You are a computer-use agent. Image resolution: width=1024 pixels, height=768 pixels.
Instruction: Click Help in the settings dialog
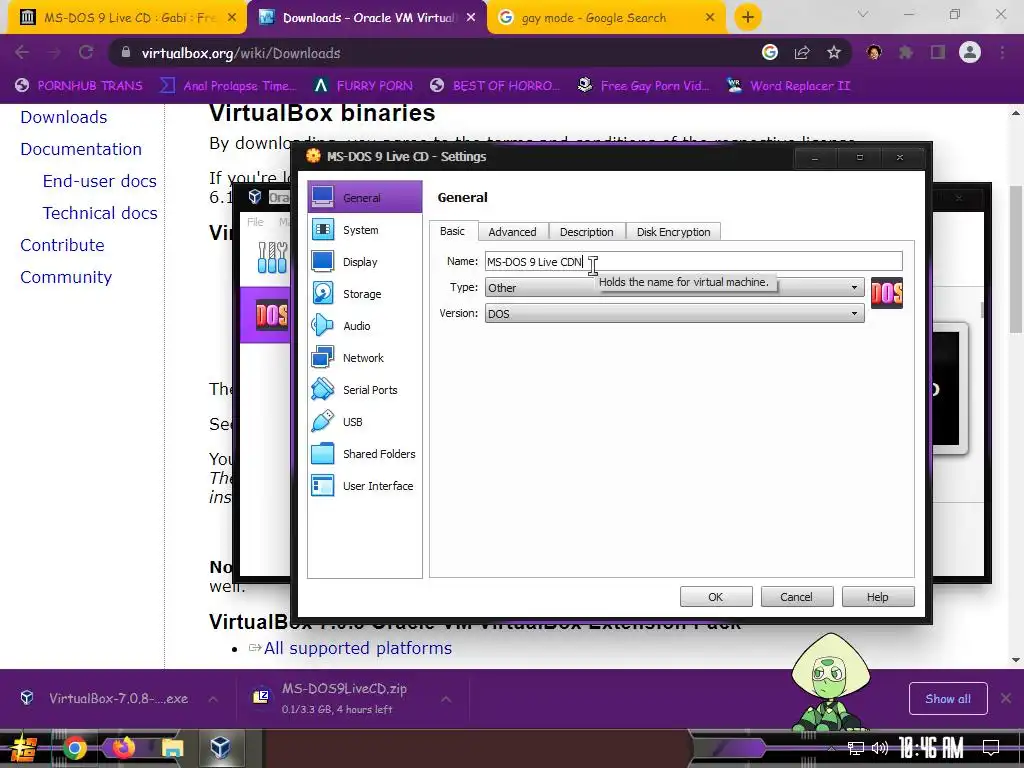point(878,597)
